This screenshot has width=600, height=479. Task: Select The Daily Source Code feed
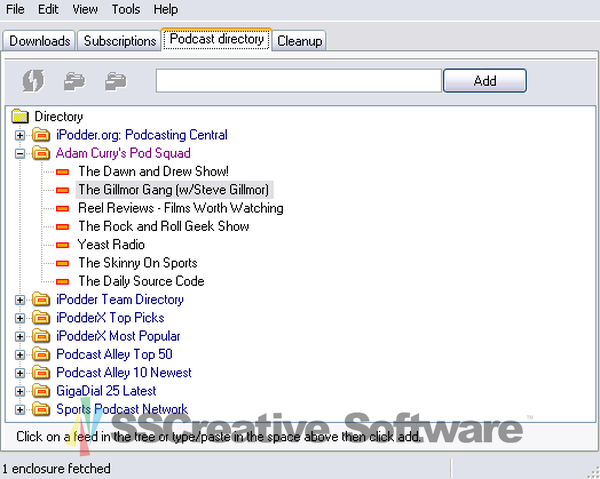141,282
